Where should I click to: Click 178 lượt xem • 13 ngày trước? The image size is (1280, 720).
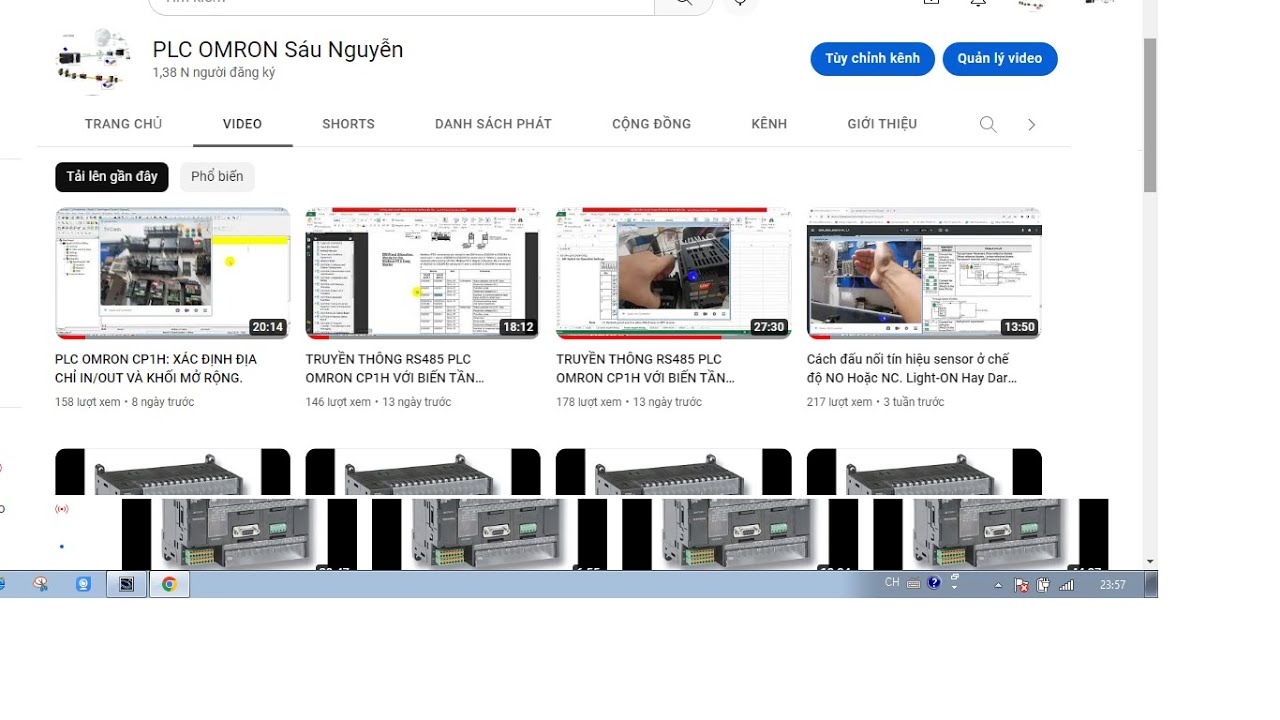pos(629,402)
